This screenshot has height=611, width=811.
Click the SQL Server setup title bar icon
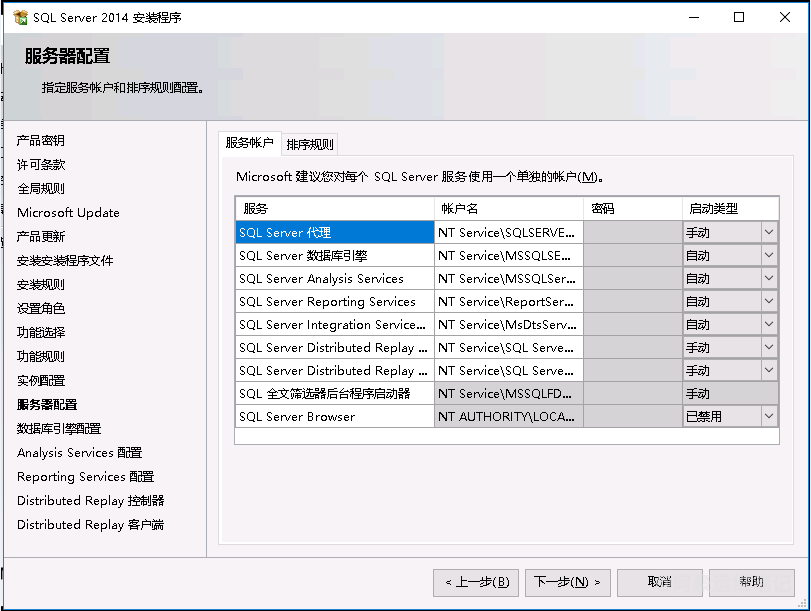click(19, 18)
